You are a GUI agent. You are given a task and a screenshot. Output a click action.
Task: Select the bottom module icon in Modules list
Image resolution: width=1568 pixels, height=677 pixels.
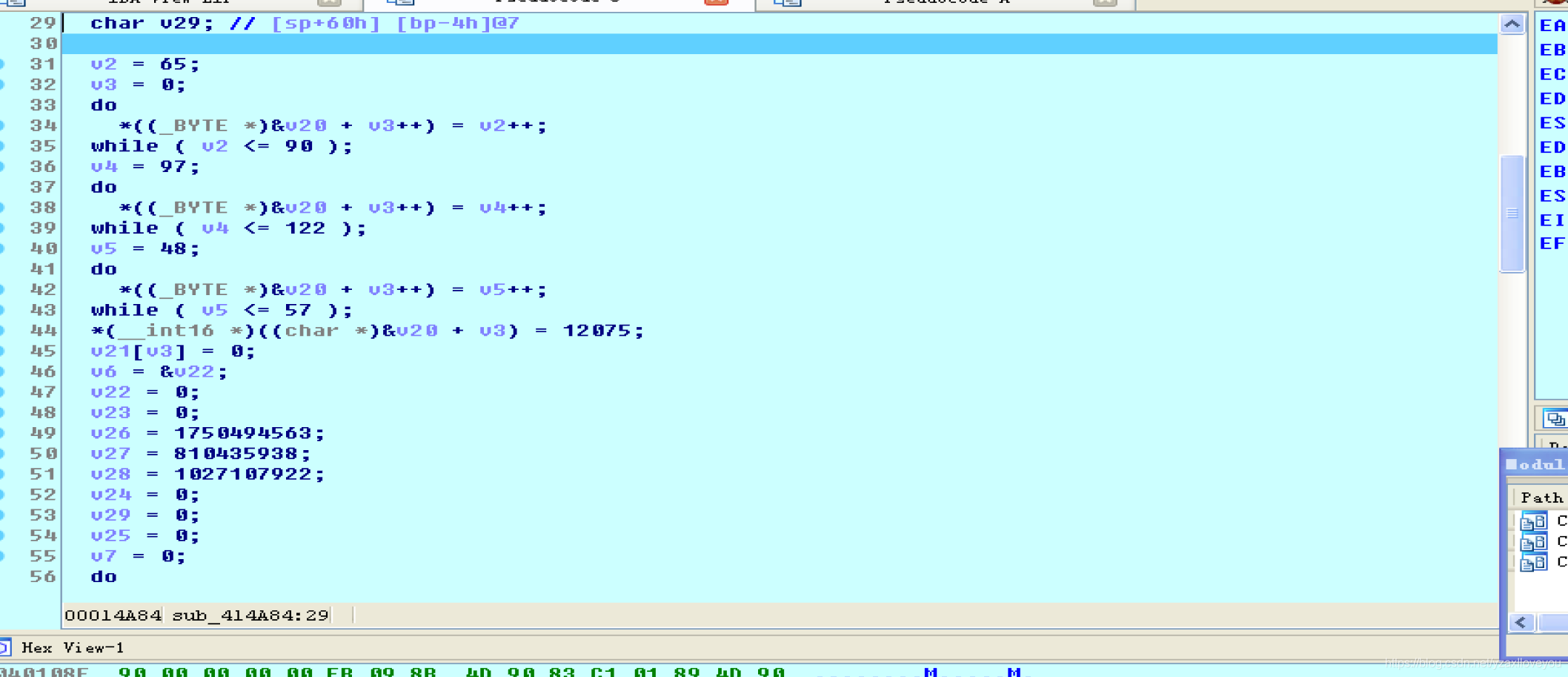click(x=1533, y=562)
